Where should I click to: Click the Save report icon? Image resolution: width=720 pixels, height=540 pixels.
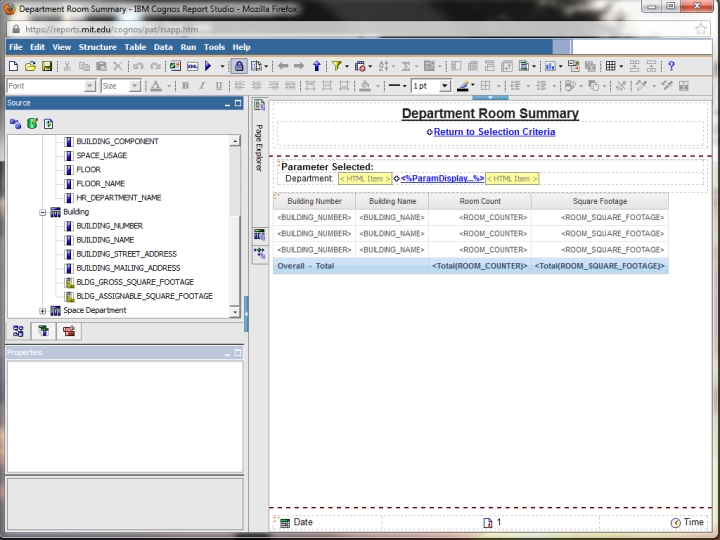coord(46,66)
